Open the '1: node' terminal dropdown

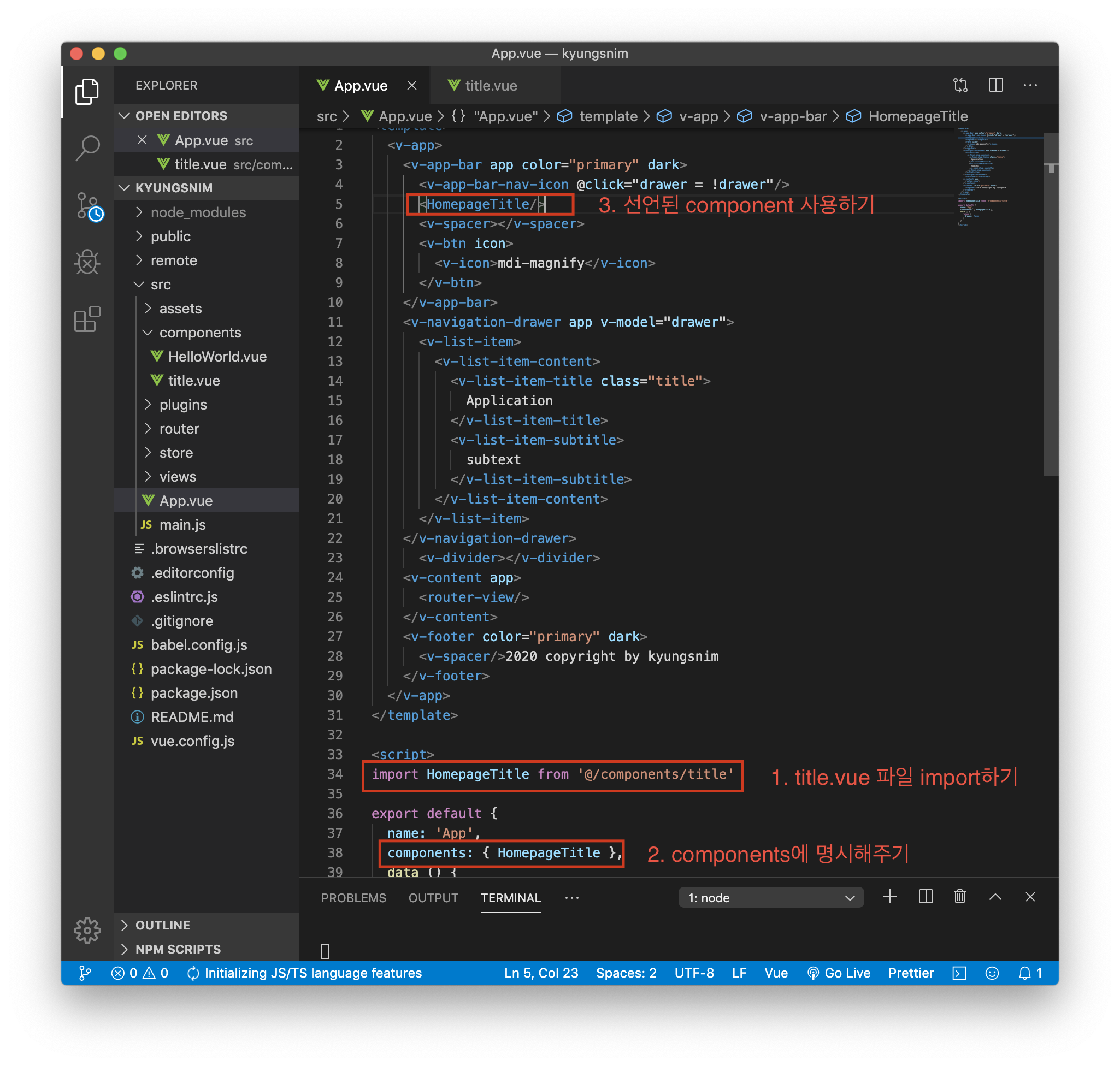point(770,898)
